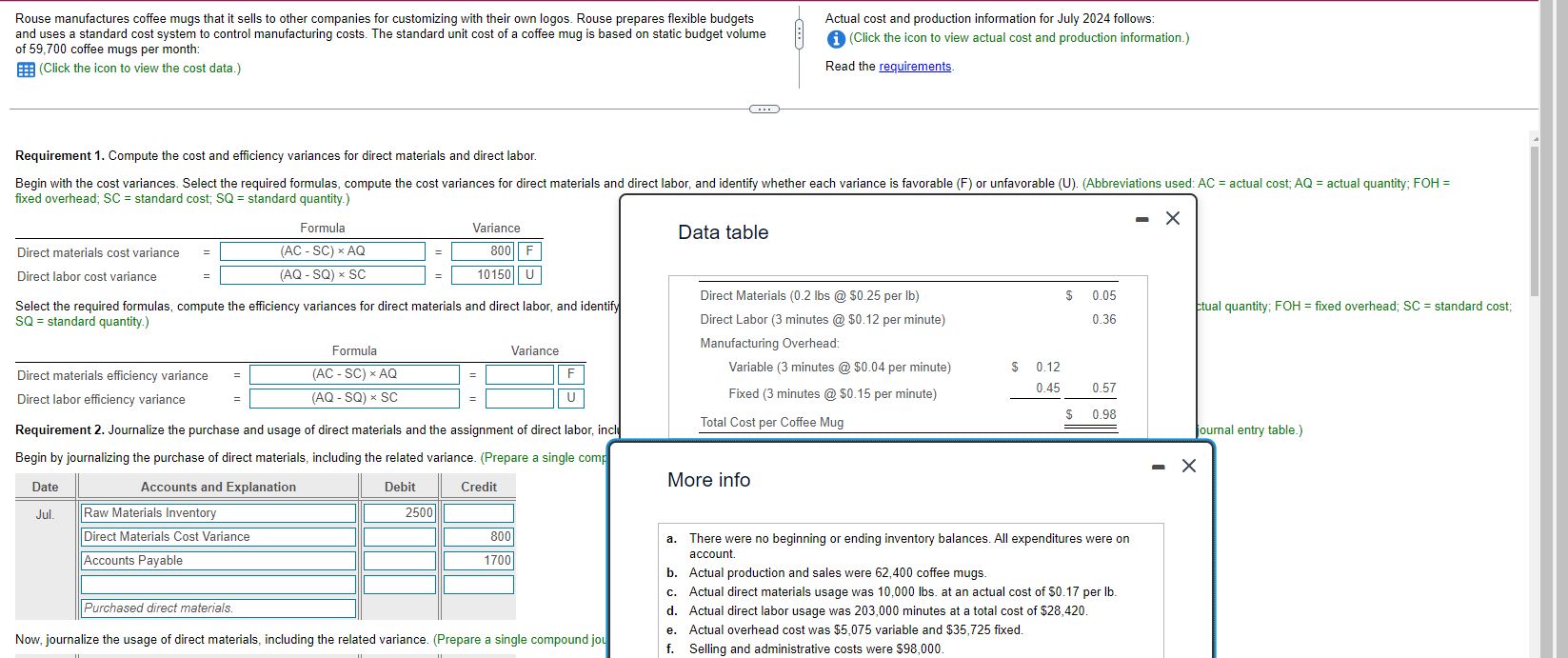The image size is (1568, 658).
Task: Close the Data table popup
Action: pyautogui.click(x=1173, y=218)
